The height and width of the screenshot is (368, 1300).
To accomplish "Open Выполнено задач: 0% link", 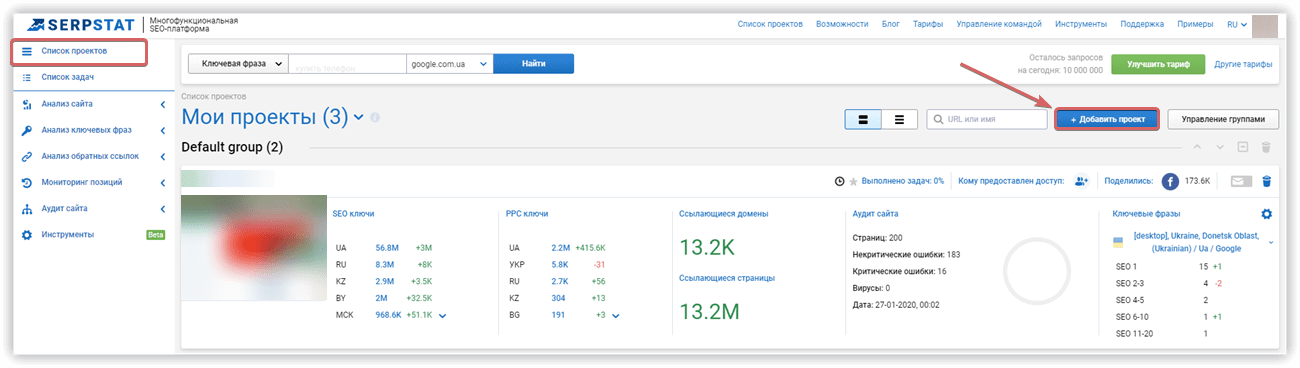I will [903, 181].
